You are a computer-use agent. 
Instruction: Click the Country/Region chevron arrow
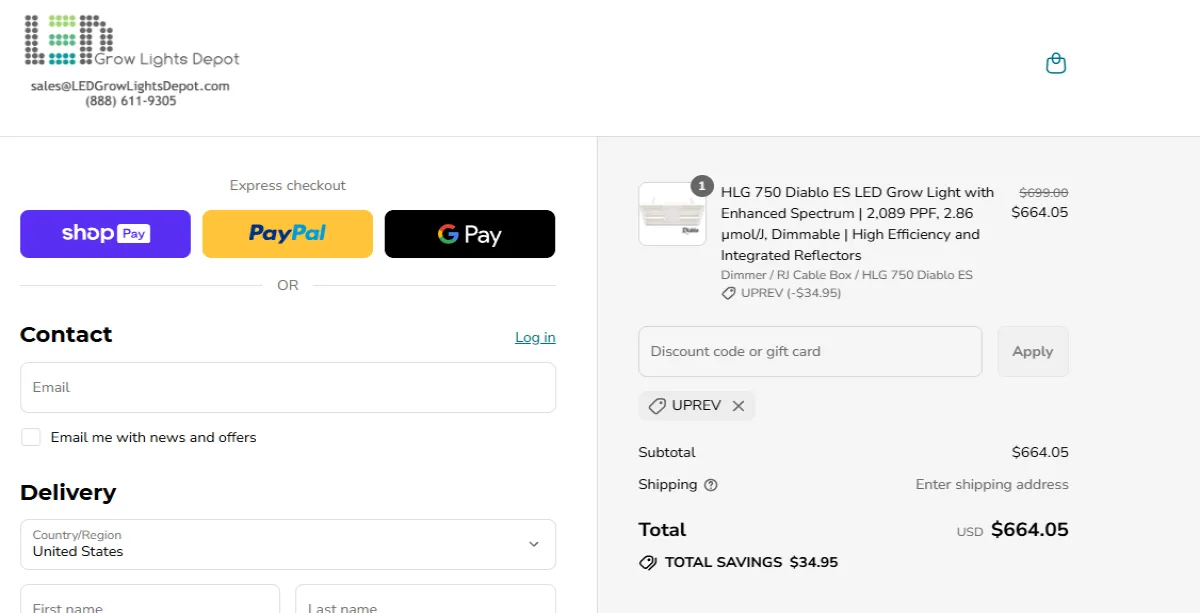point(534,544)
